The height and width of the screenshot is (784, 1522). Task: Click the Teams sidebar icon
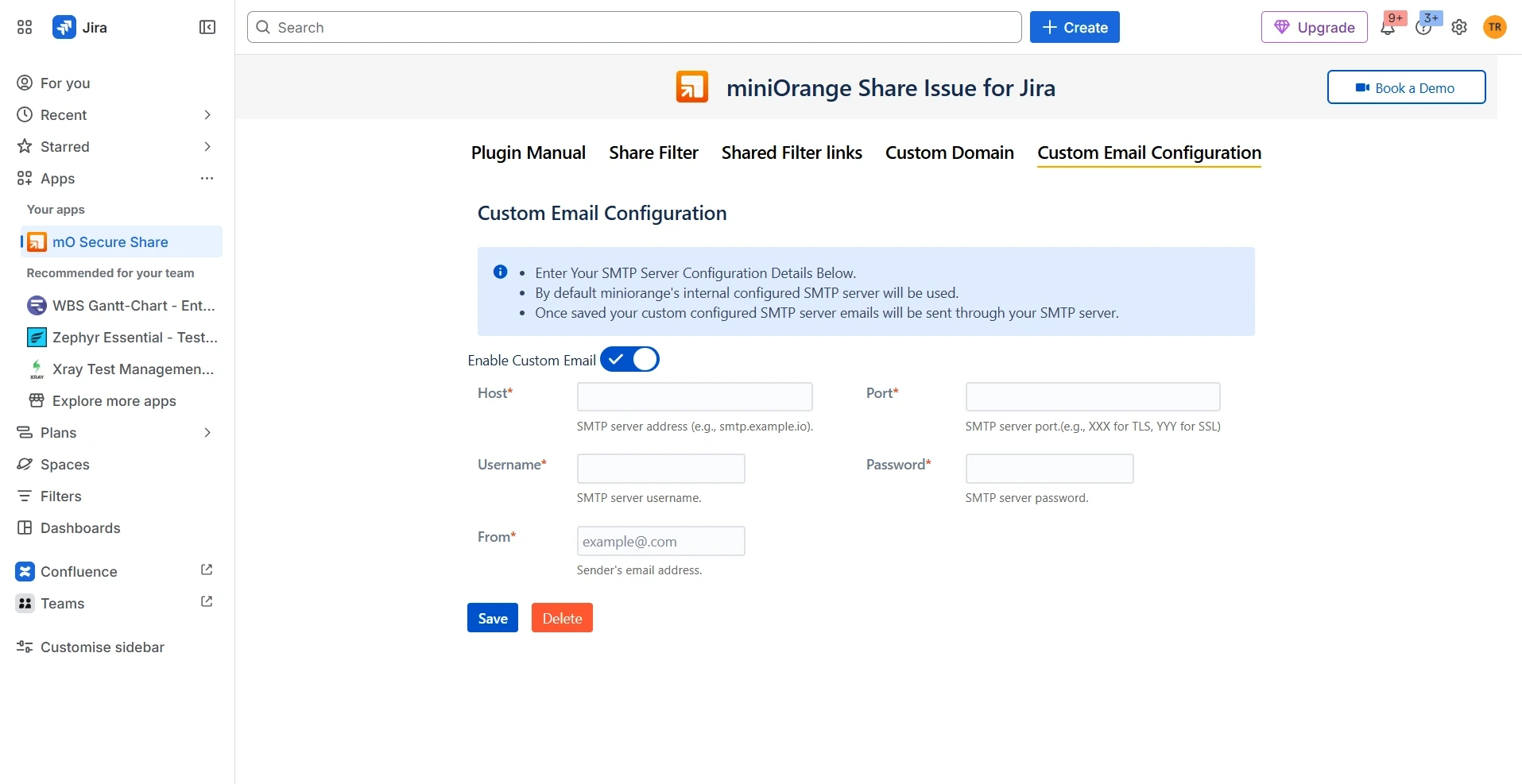click(25, 603)
